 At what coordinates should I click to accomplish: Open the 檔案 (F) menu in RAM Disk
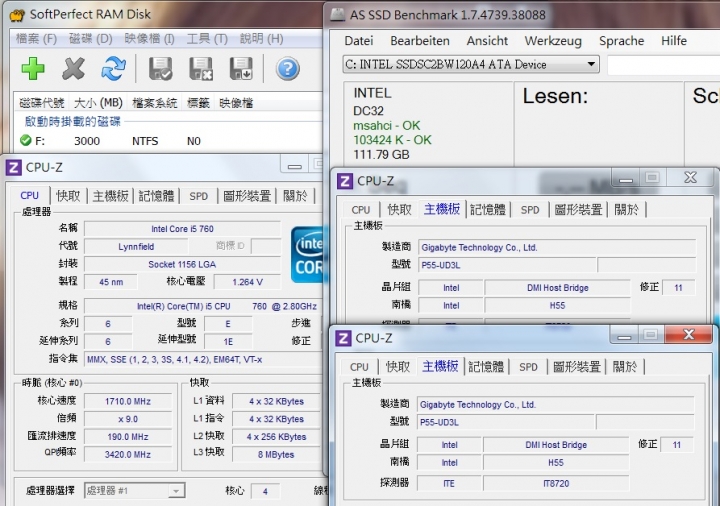(x=36, y=39)
